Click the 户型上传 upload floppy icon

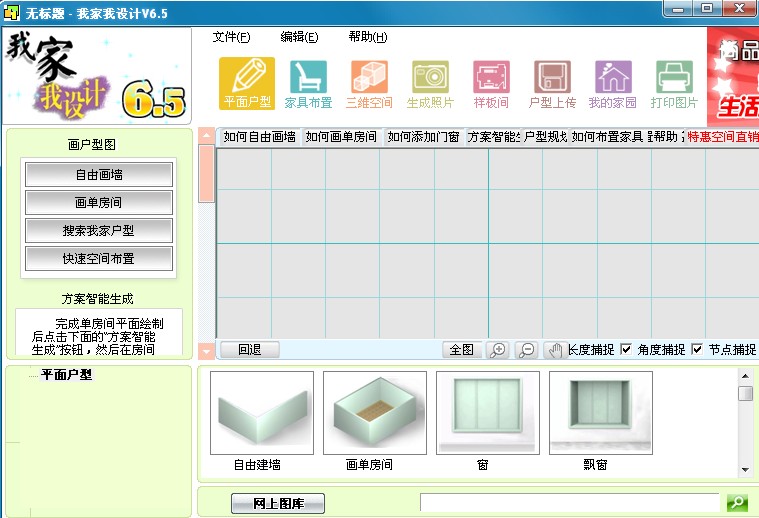[552, 83]
